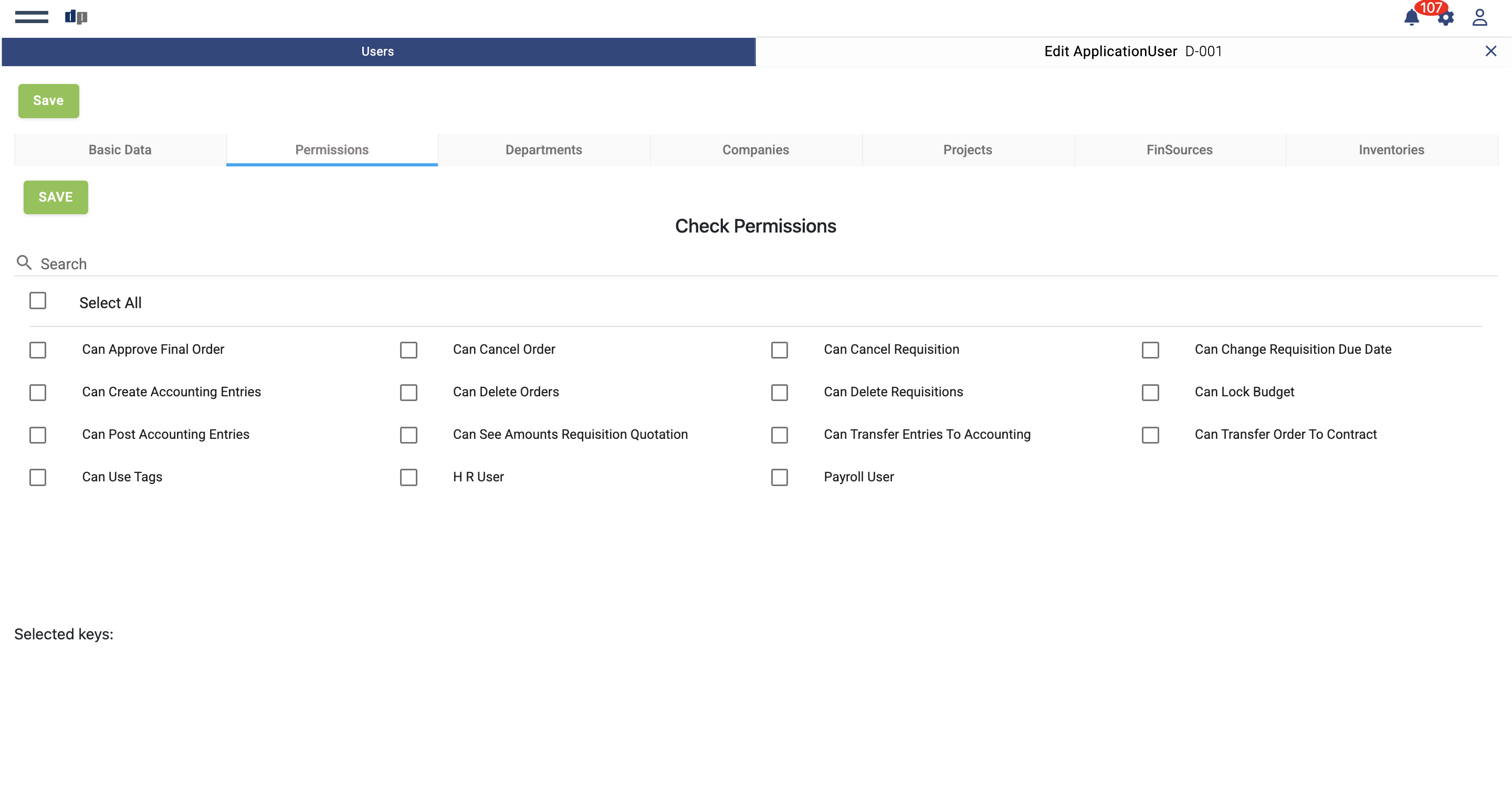The width and height of the screenshot is (1512, 800).
Task: Click the search magnifier icon
Action: point(24,262)
